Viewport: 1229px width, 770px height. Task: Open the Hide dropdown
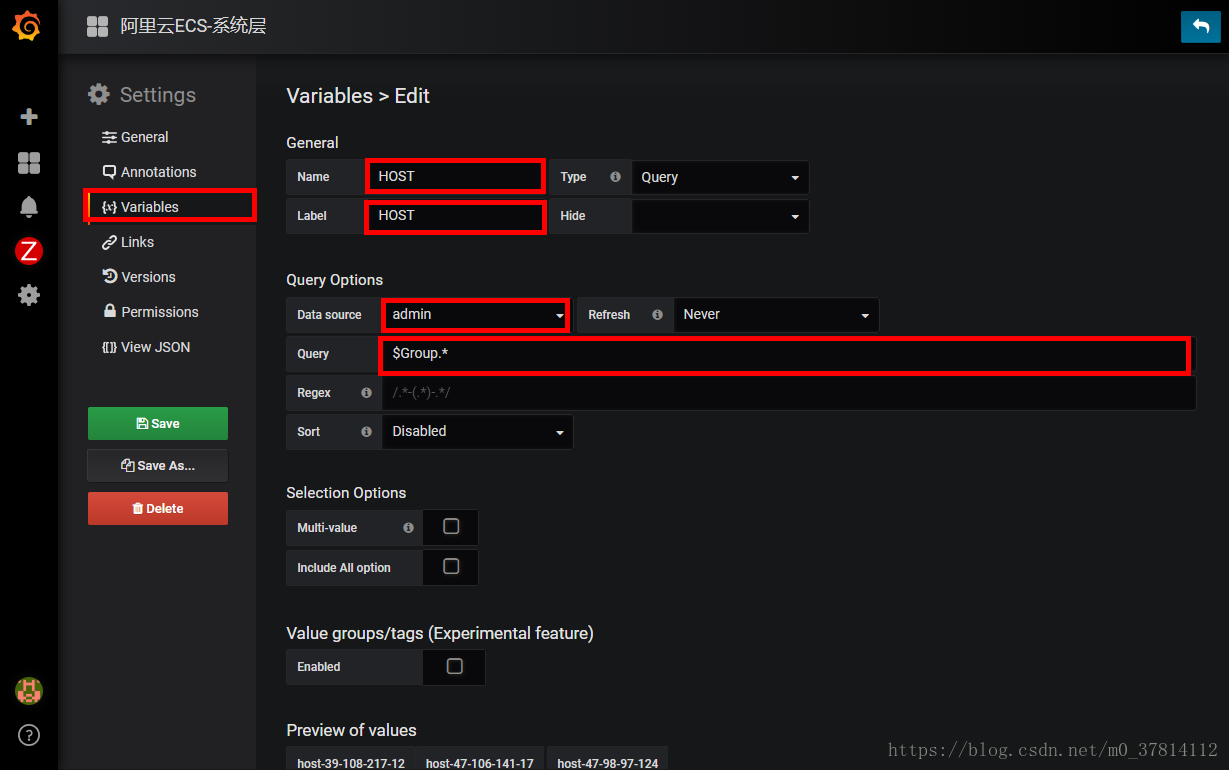pyautogui.click(x=720, y=216)
